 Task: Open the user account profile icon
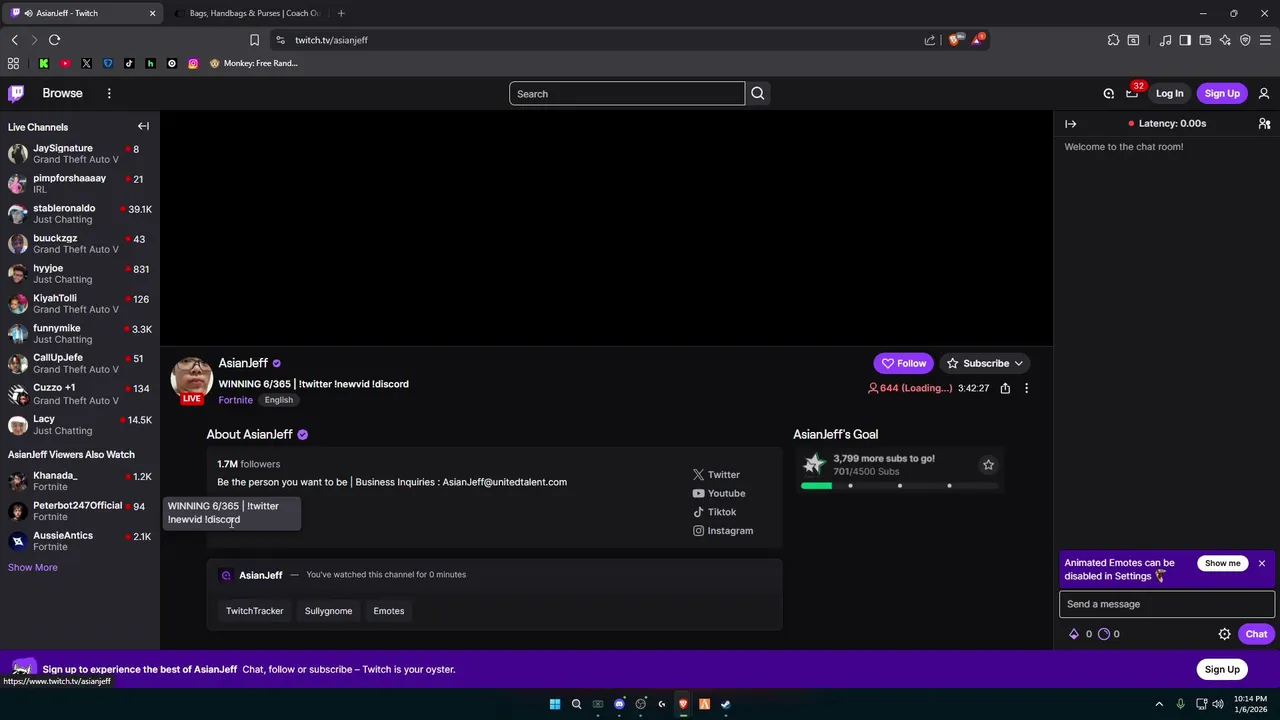coord(1264,93)
